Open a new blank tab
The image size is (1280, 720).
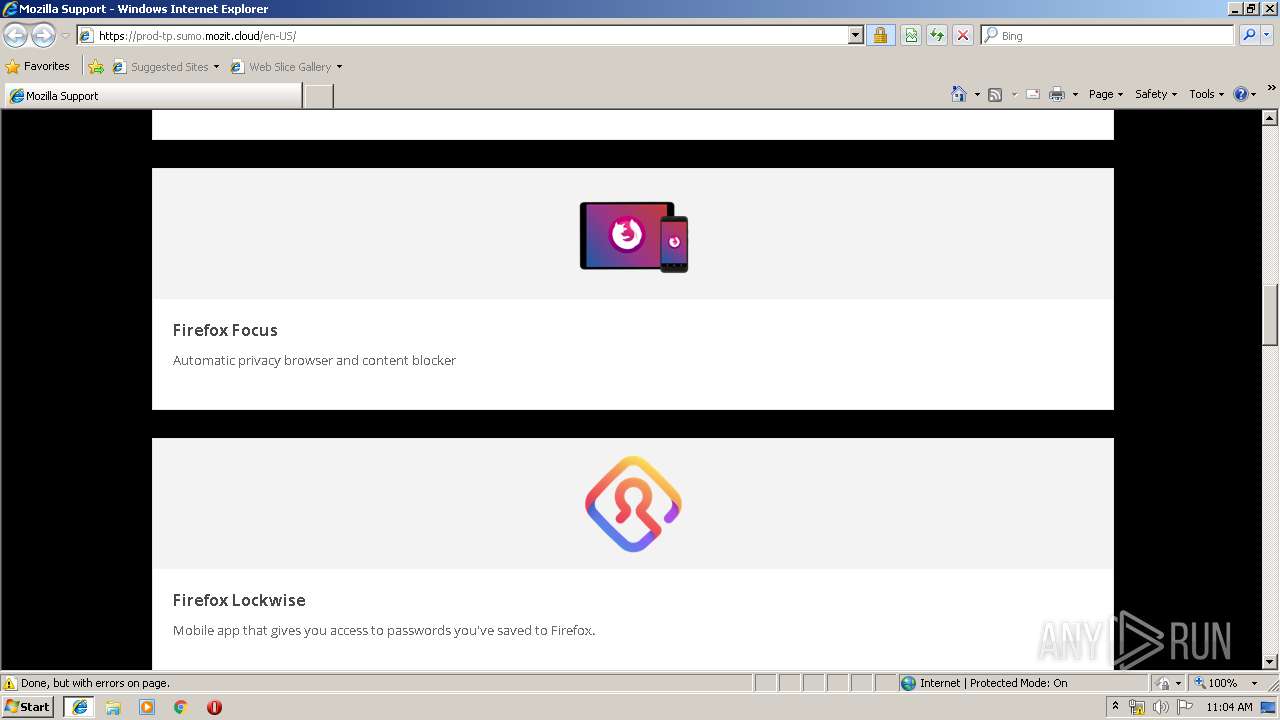coord(318,96)
